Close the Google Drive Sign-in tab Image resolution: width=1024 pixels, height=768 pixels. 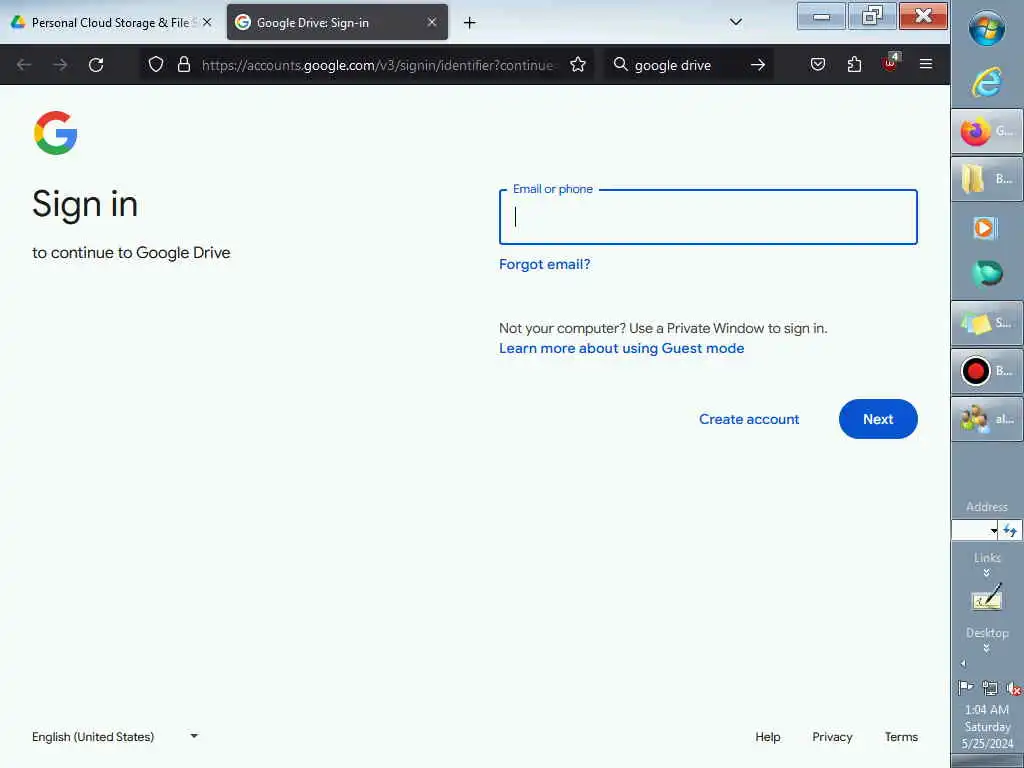pyautogui.click(x=432, y=22)
